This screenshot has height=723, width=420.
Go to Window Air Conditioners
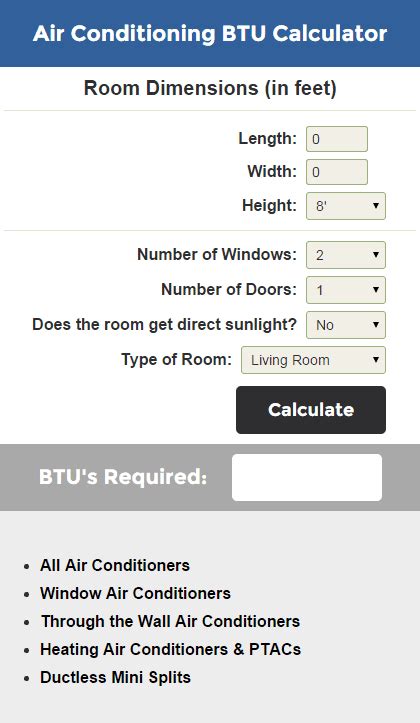[135, 593]
